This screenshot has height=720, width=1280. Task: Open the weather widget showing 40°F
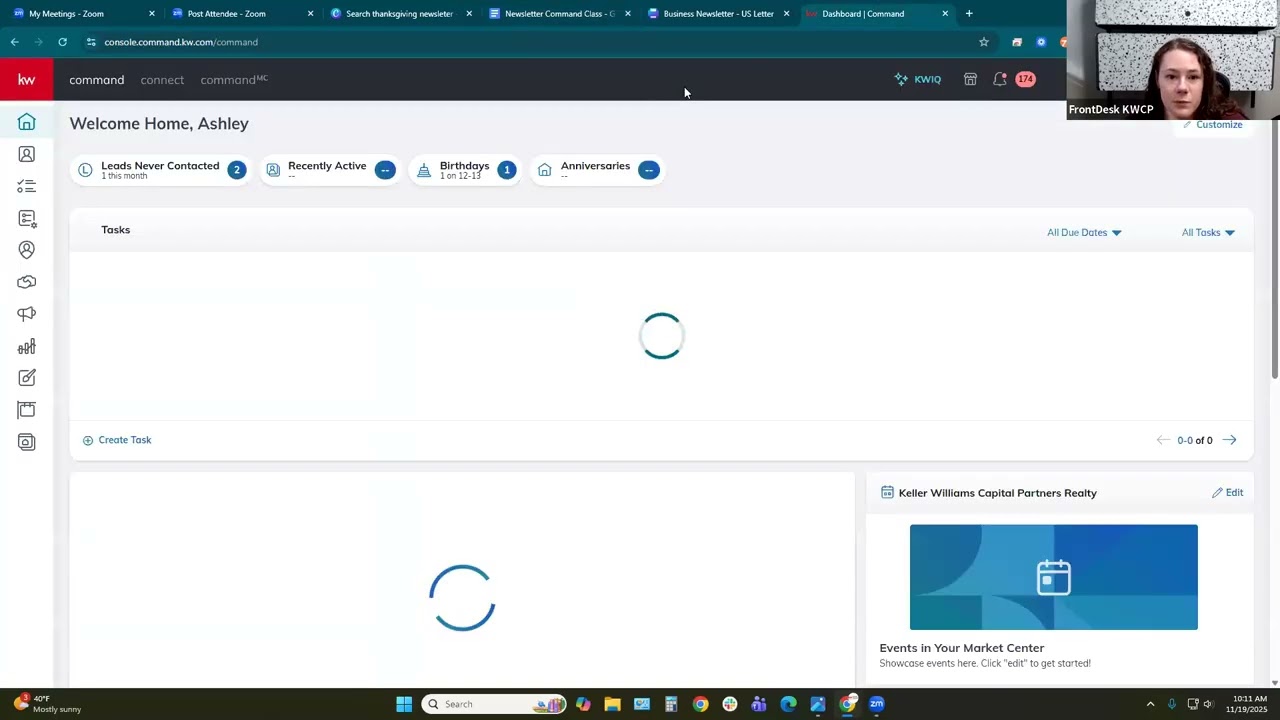pos(48,704)
